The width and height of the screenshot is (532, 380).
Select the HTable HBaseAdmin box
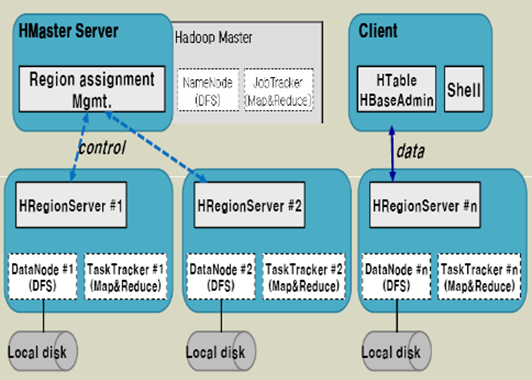click(x=396, y=89)
